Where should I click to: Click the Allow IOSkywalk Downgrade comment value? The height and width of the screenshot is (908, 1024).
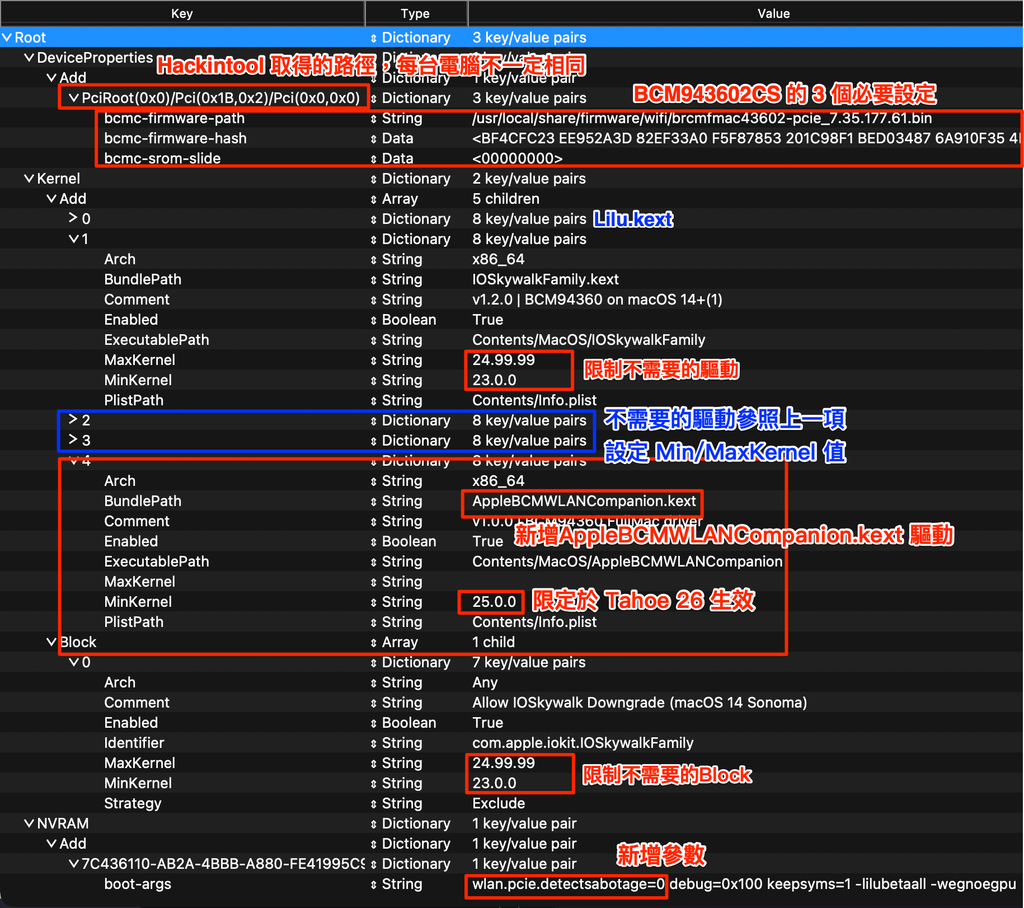tap(639, 703)
